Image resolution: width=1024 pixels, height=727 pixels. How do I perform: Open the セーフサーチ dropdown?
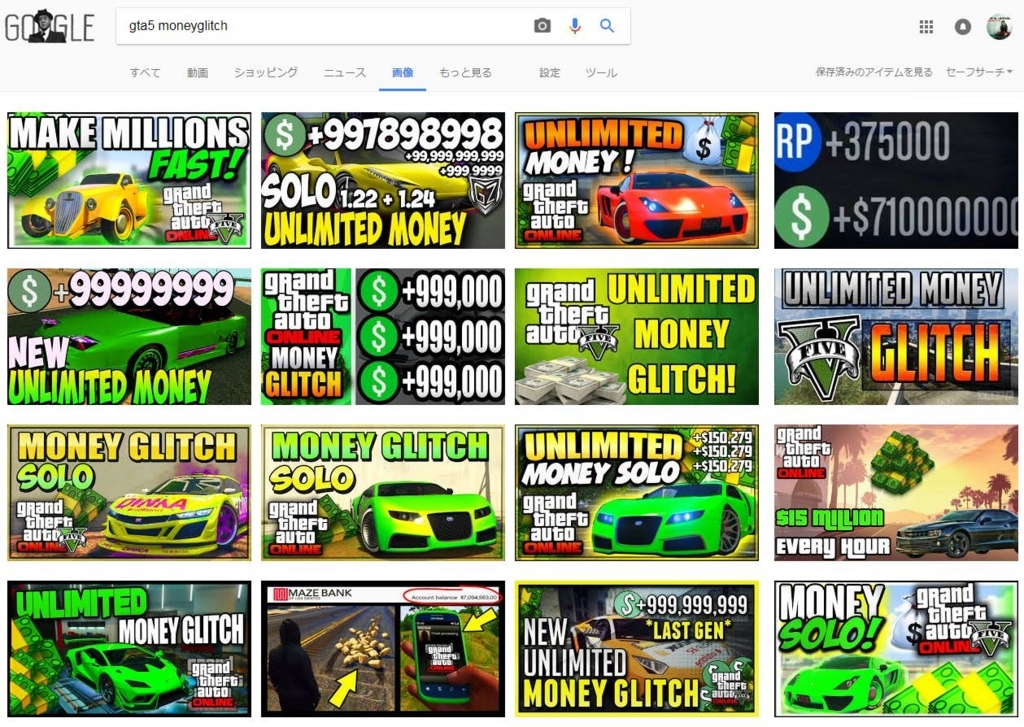[x=979, y=72]
